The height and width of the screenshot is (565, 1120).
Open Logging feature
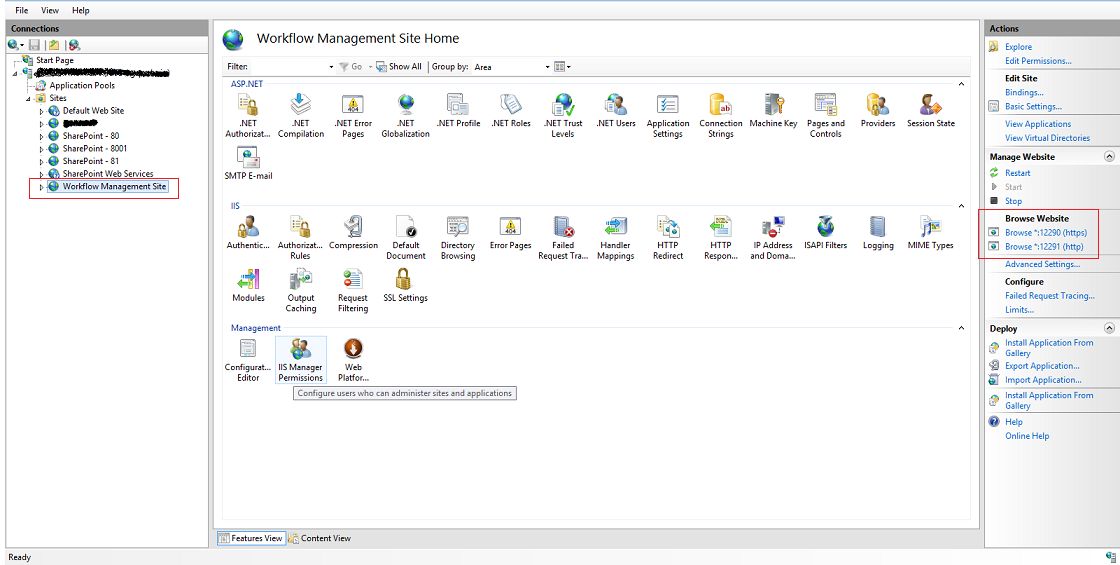click(878, 233)
